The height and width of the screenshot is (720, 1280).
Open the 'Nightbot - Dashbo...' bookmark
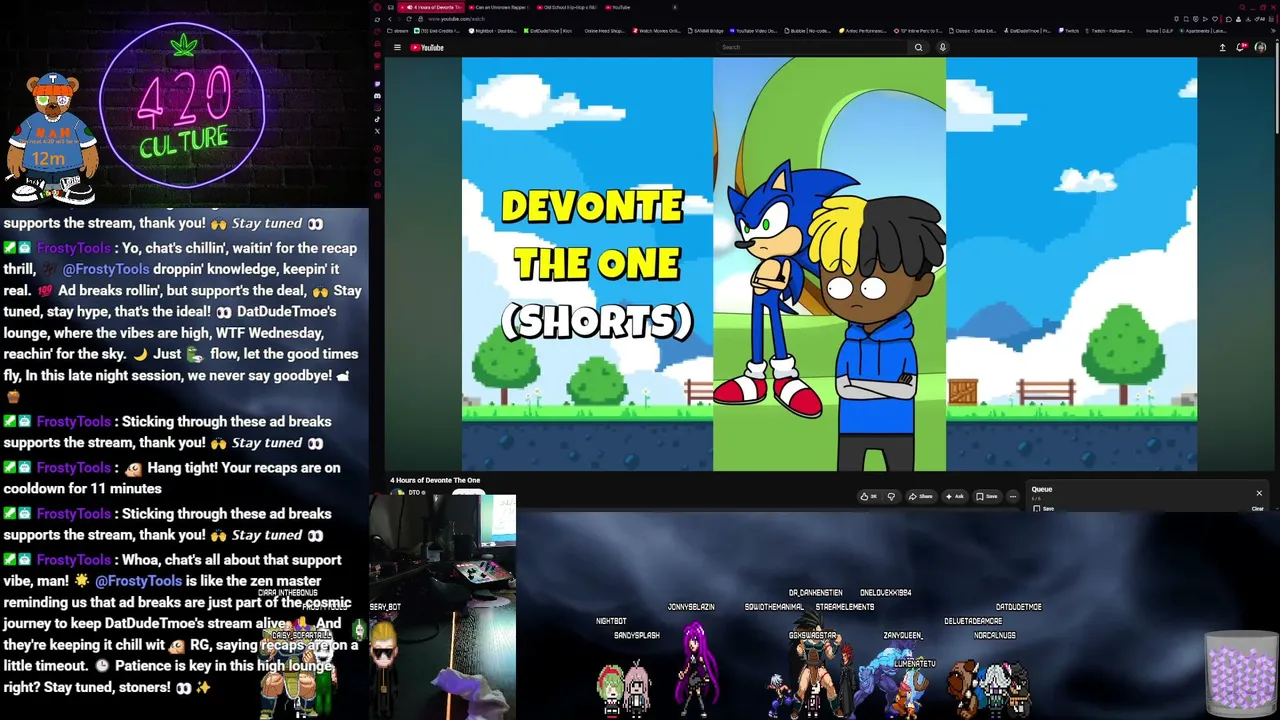coord(491,31)
